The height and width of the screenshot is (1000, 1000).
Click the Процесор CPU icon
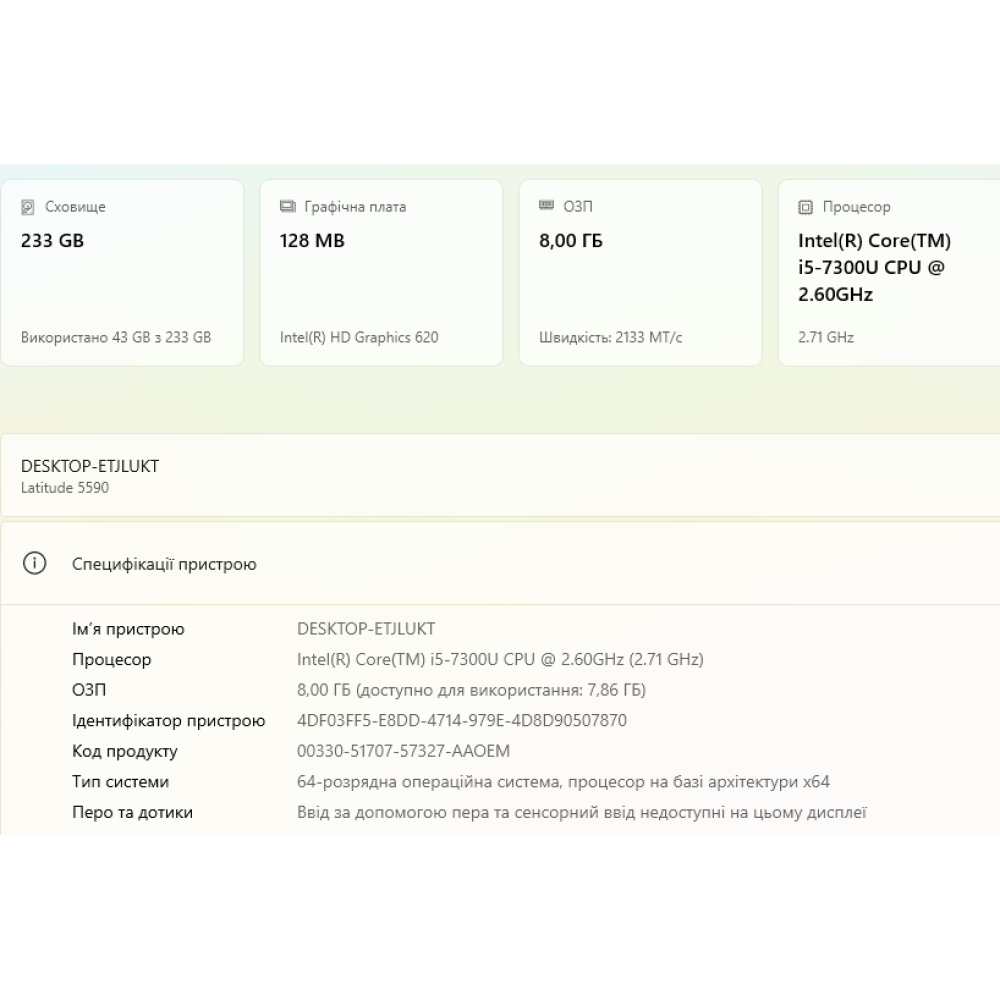click(x=805, y=207)
